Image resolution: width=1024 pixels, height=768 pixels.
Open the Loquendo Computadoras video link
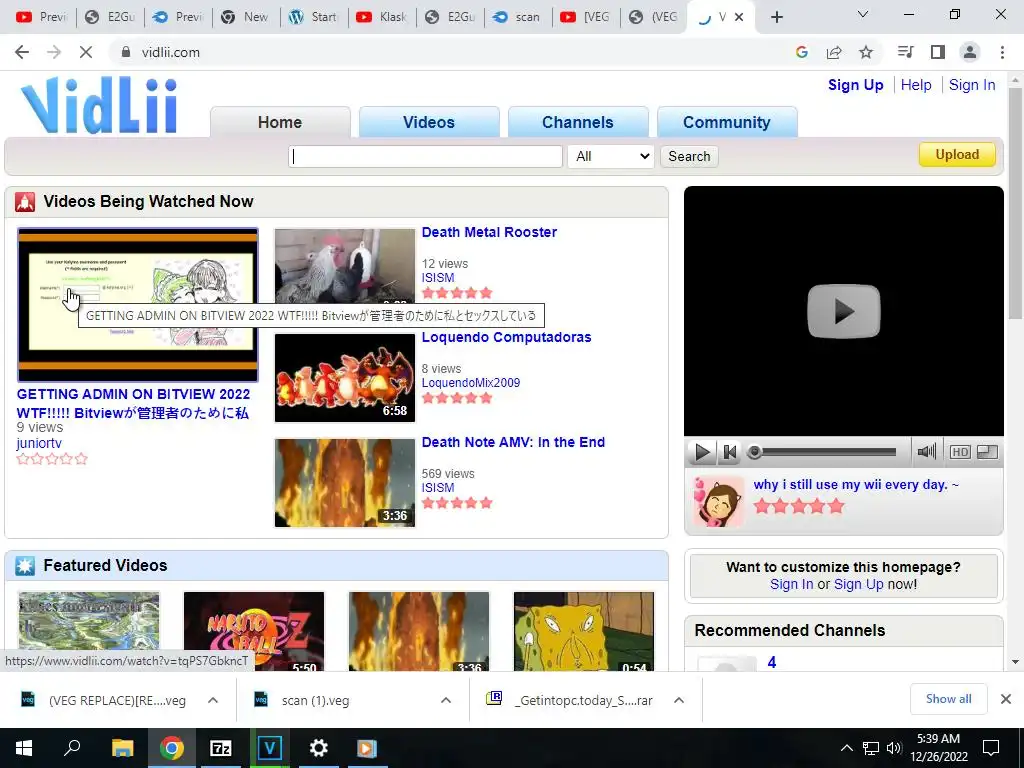506,338
